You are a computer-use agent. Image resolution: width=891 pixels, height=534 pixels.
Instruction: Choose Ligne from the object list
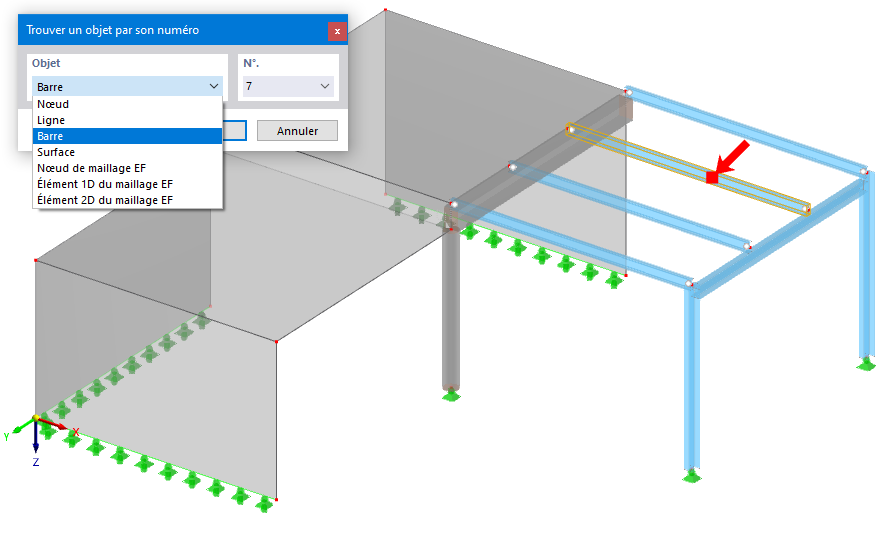127,120
